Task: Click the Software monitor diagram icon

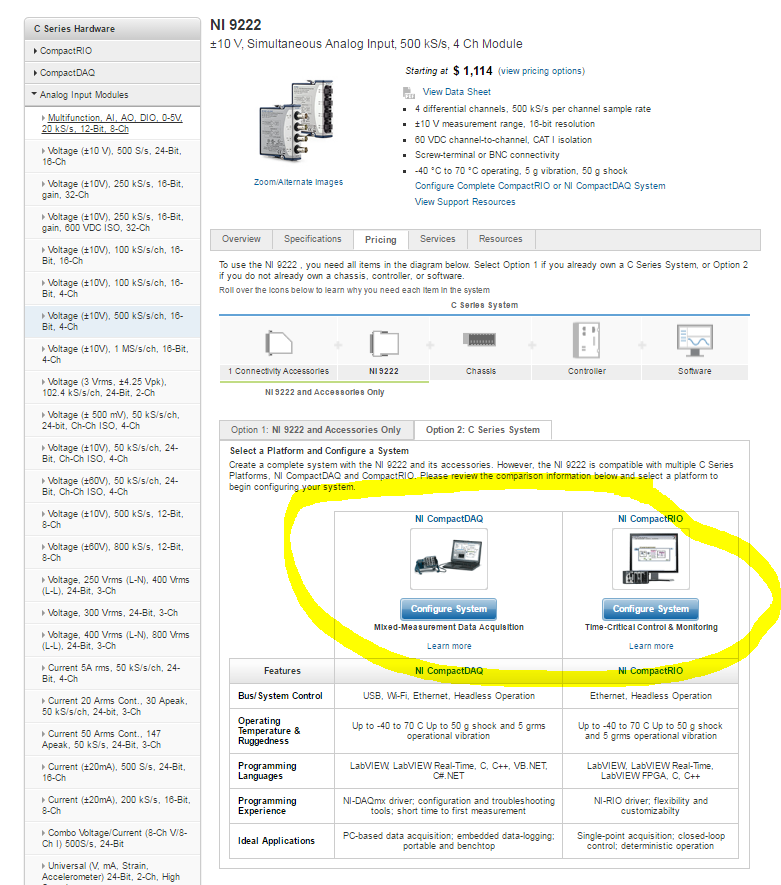Action: tap(695, 340)
